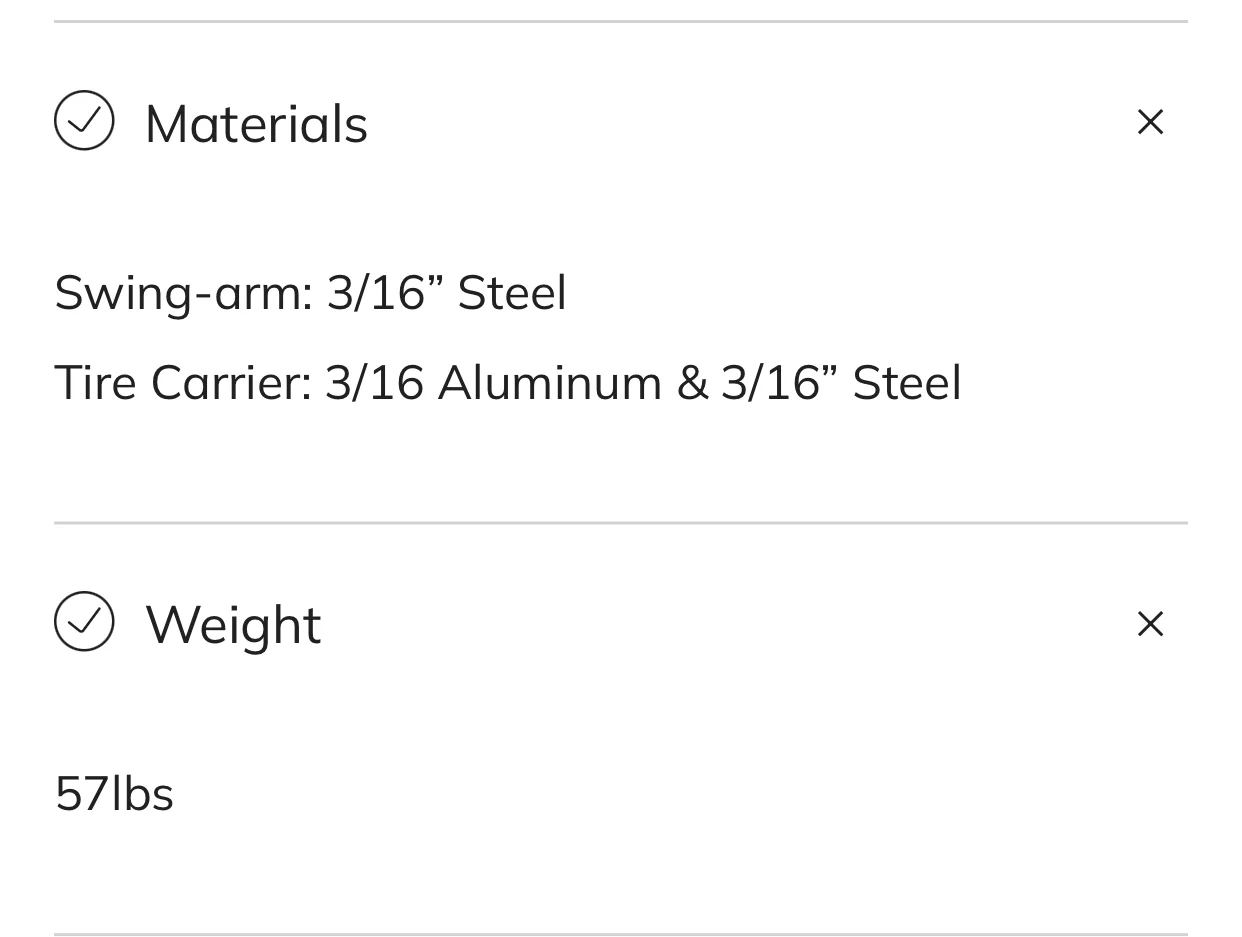The width and height of the screenshot is (1242, 937).
Task: Click the Tire Carrier materials line
Action: tap(508, 382)
